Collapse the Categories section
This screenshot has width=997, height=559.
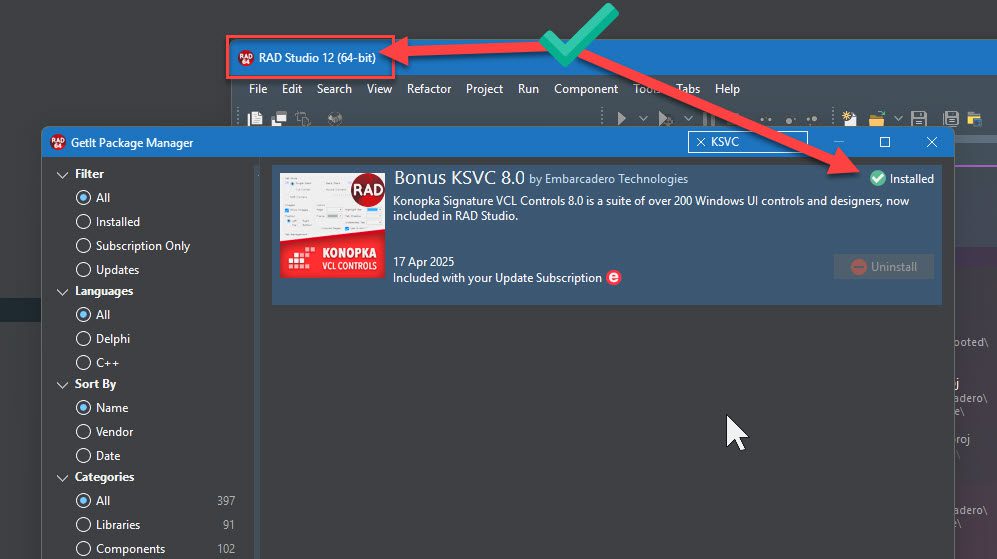(x=62, y=478)
